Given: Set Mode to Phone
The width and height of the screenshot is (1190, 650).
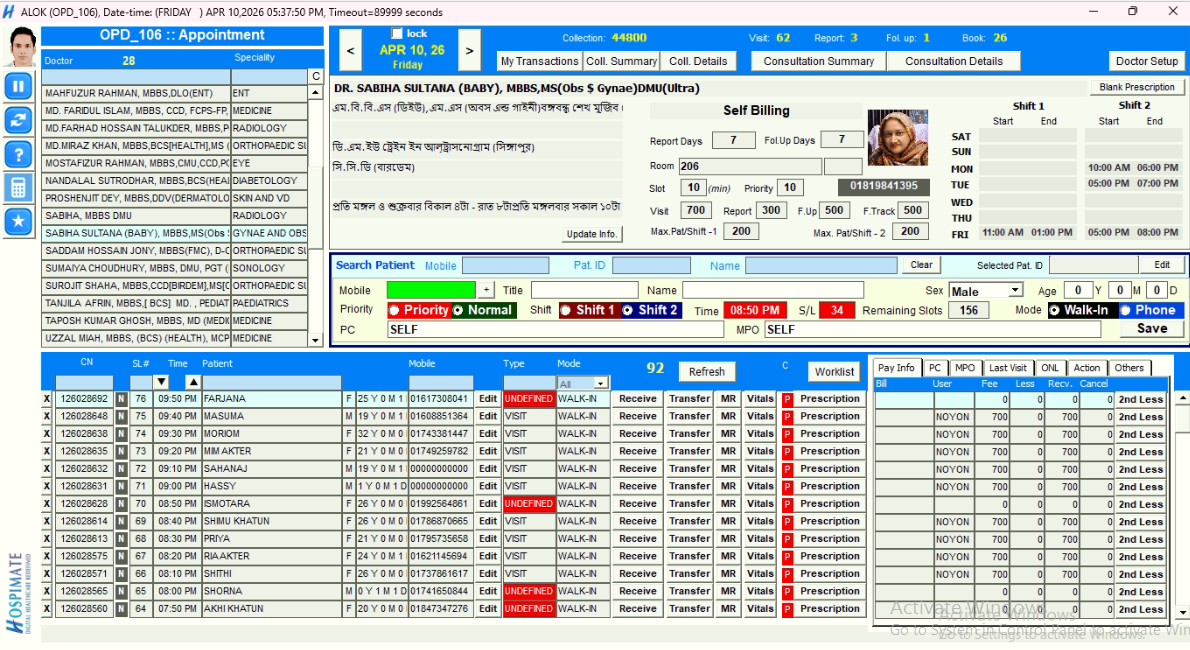Looking at the screenshot, I should pos(1127,310).
